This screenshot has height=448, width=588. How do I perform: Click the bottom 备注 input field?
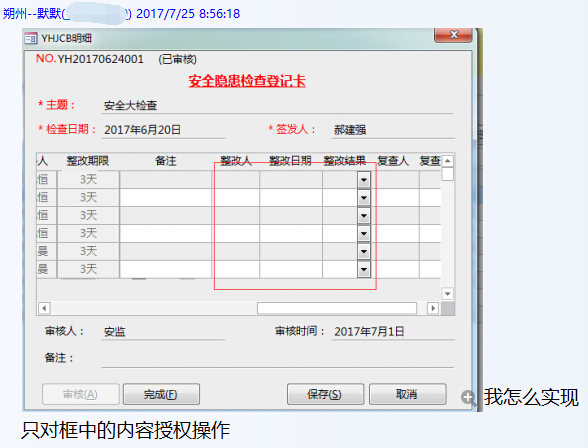pos(278,359)
